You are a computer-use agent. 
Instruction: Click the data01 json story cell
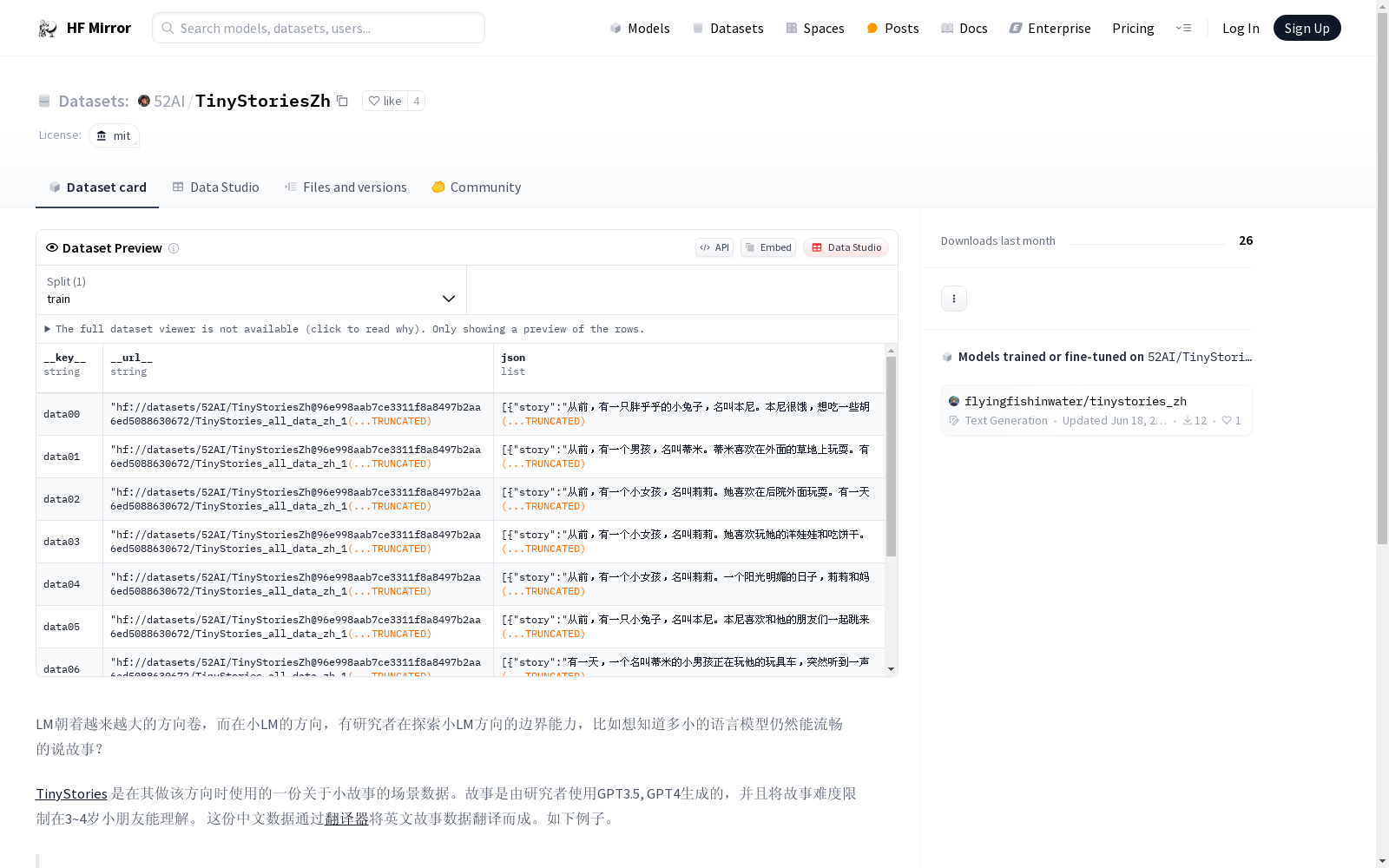pos(688,457)
